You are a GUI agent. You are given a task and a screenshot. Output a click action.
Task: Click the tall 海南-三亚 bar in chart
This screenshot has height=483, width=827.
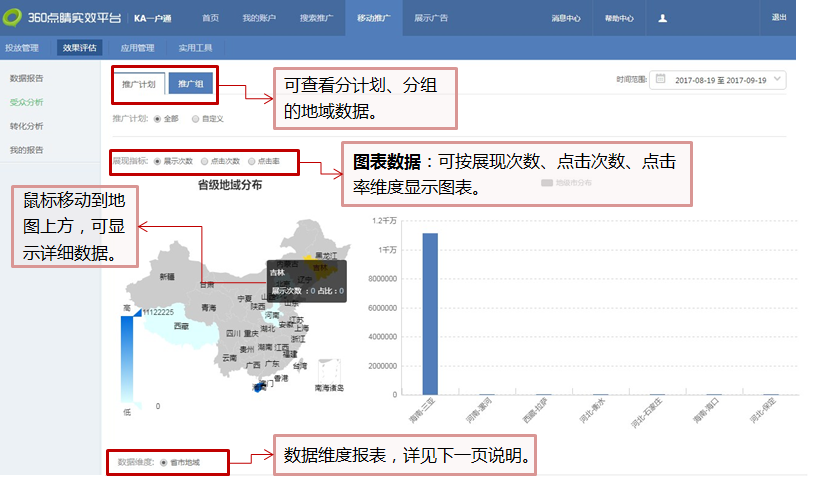tap(430, 314)
